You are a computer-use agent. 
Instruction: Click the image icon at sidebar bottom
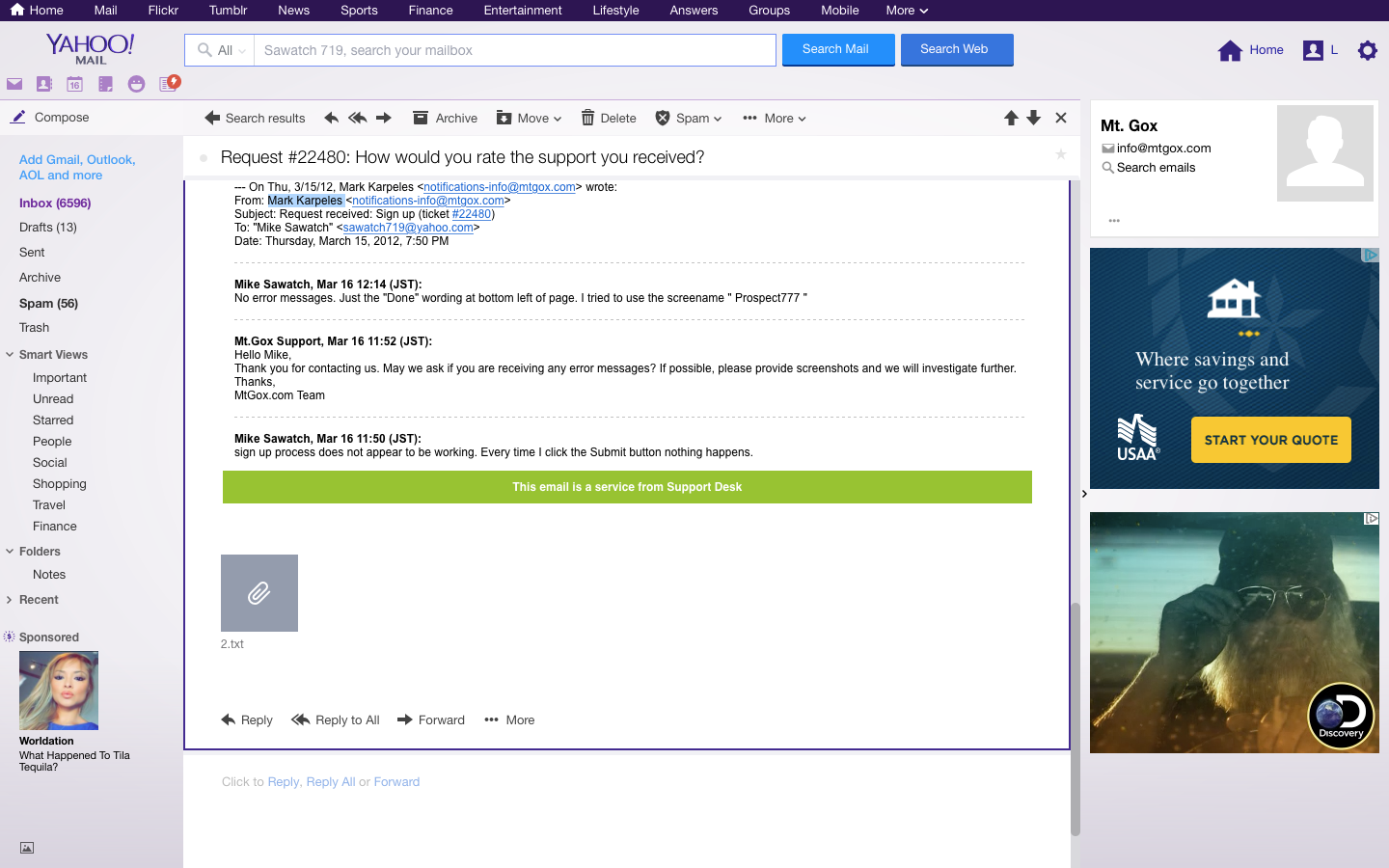click(27, 848)
